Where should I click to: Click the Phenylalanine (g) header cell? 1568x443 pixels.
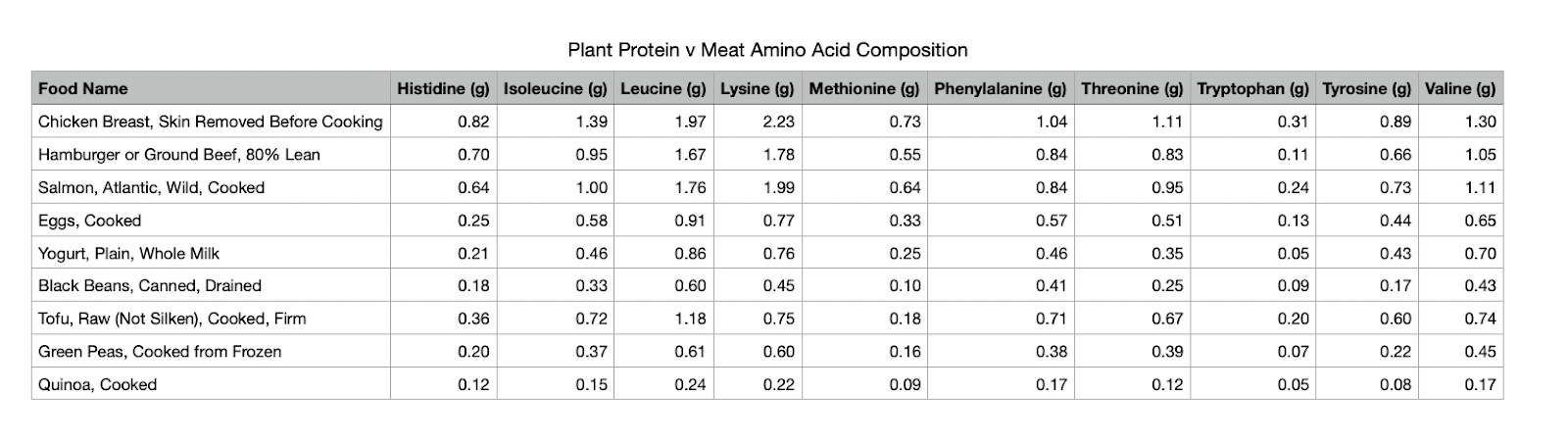(x=1001, y=88)
